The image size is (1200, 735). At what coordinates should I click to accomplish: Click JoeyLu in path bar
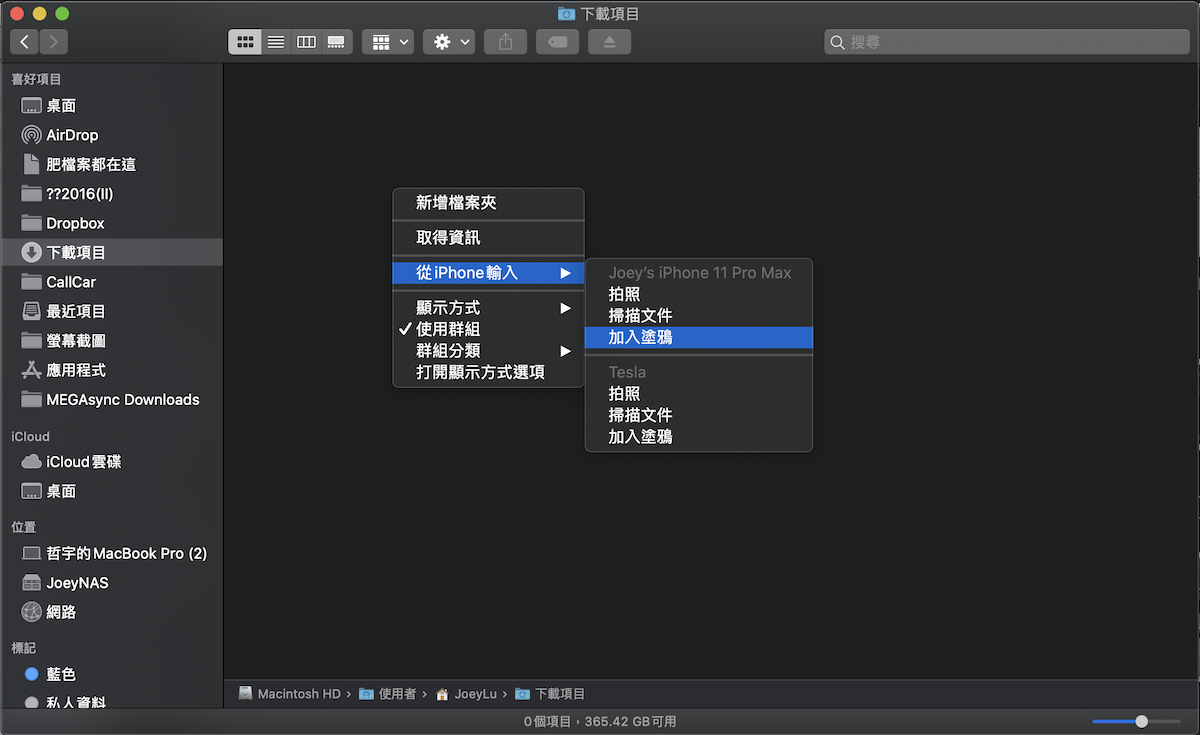(x=468, y=694)
